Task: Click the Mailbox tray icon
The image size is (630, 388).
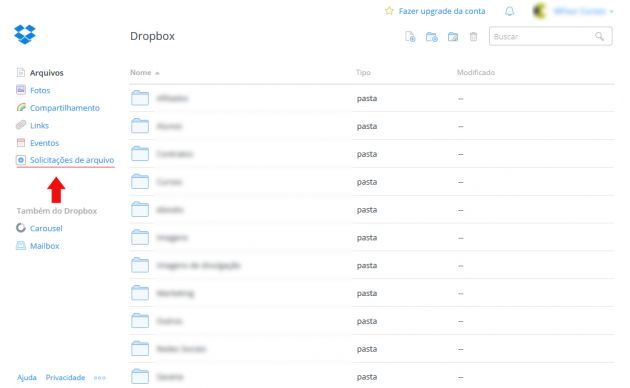Action: coord(21,245)
